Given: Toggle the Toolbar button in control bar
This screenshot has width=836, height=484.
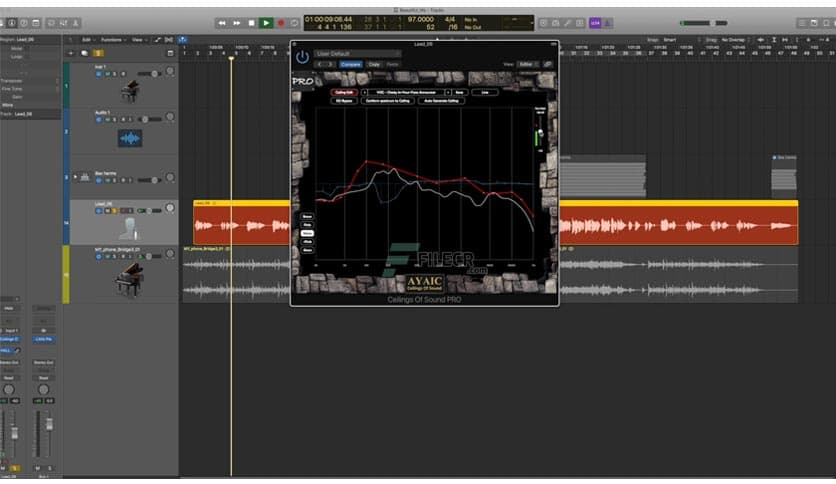Looking at the screenshot, I should tap(36, 23).
